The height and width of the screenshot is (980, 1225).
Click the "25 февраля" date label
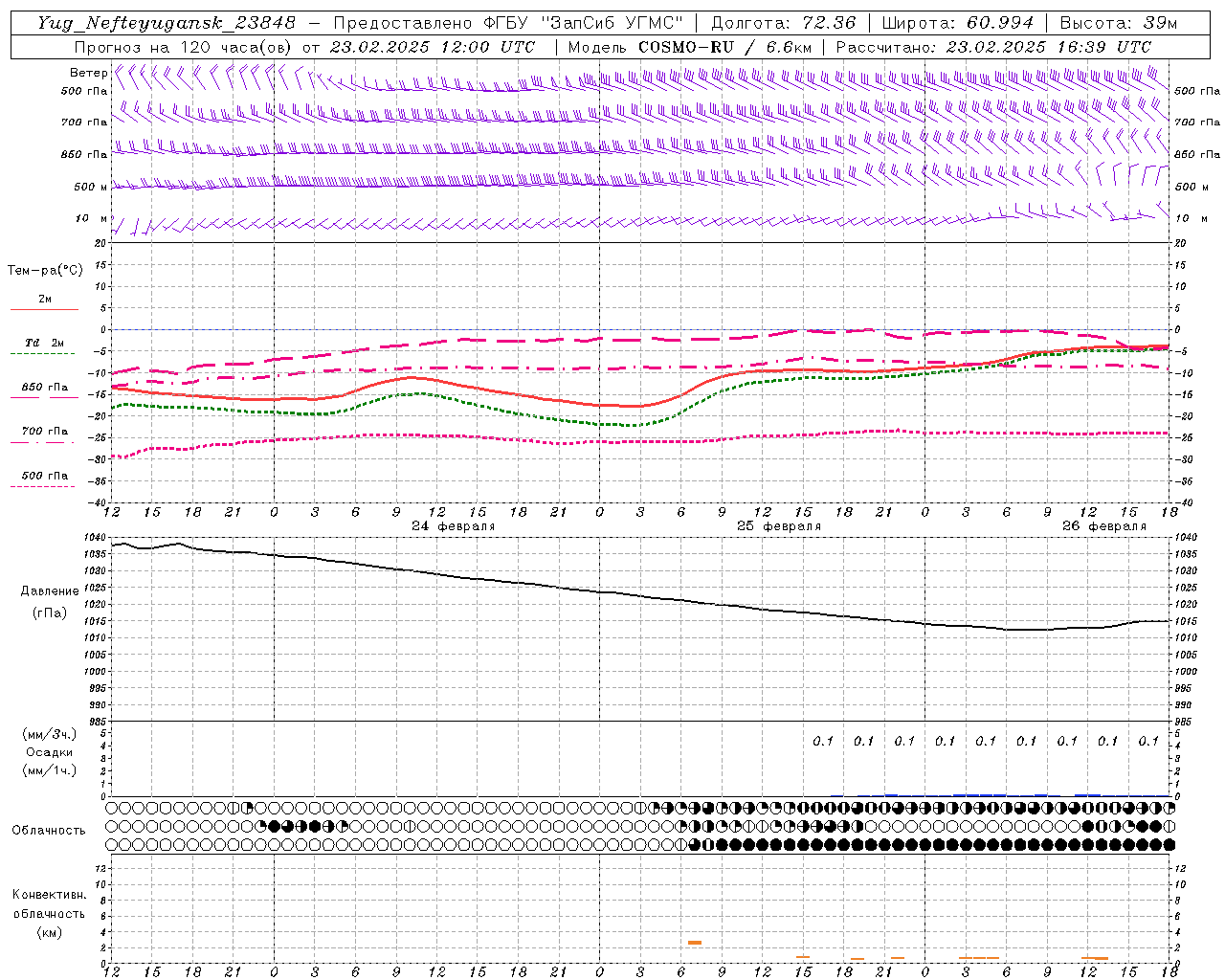click(779, 526)
